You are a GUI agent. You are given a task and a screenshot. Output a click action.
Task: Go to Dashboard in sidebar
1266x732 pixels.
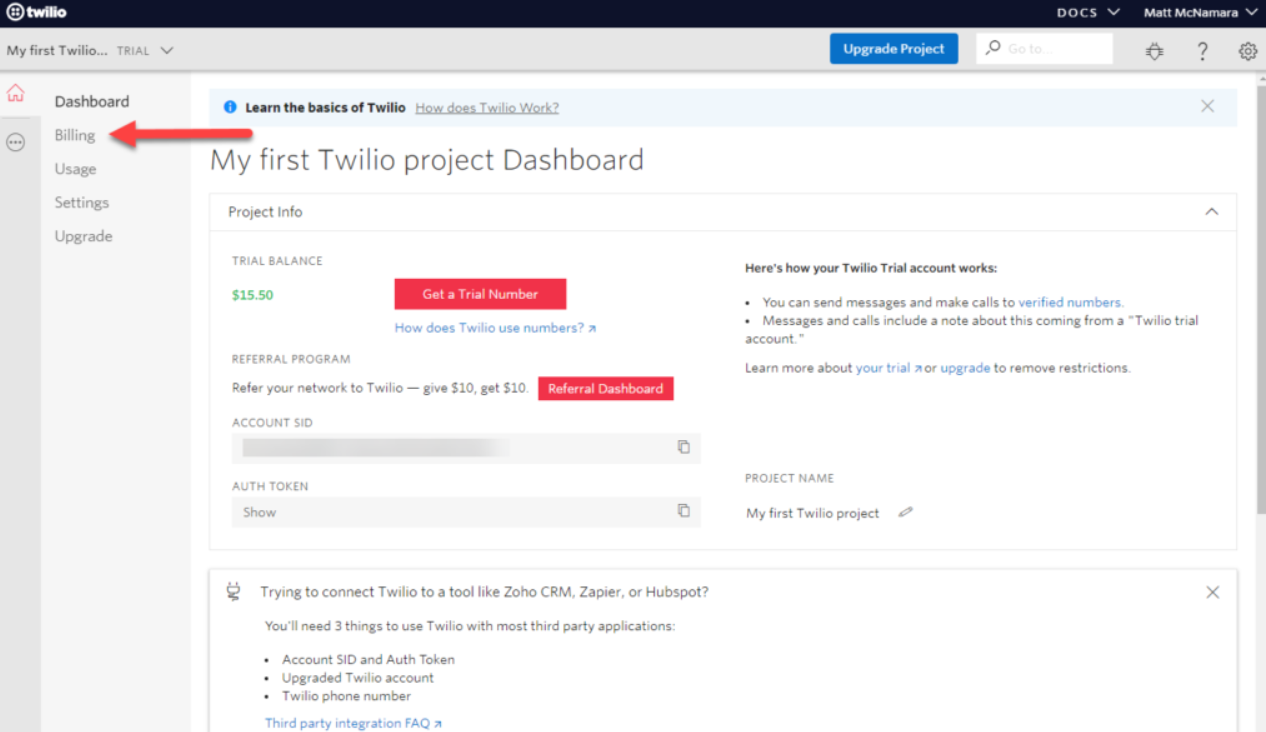[x=92, y=101]
